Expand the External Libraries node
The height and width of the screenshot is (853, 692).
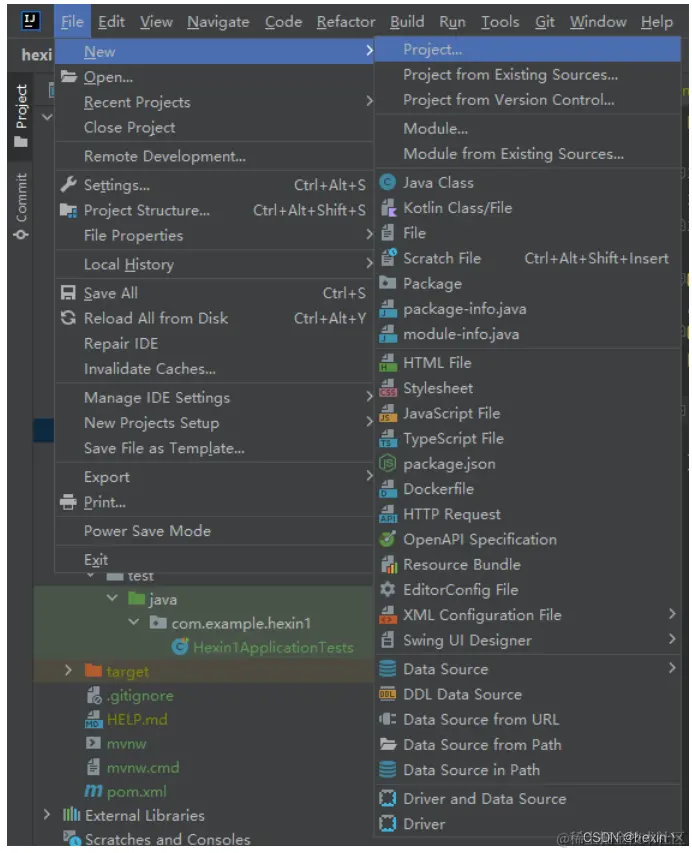(x=47, y=814)
